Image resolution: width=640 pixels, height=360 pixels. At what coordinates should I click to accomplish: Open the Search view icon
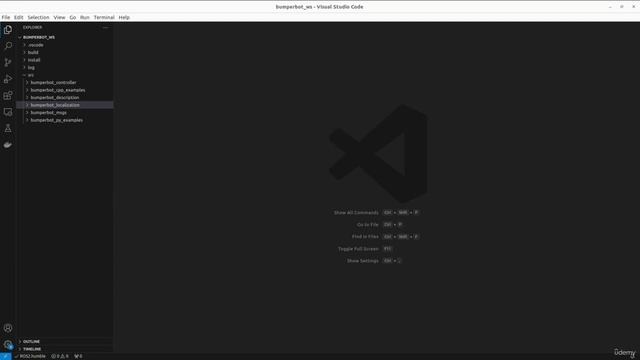click(8, 46)
